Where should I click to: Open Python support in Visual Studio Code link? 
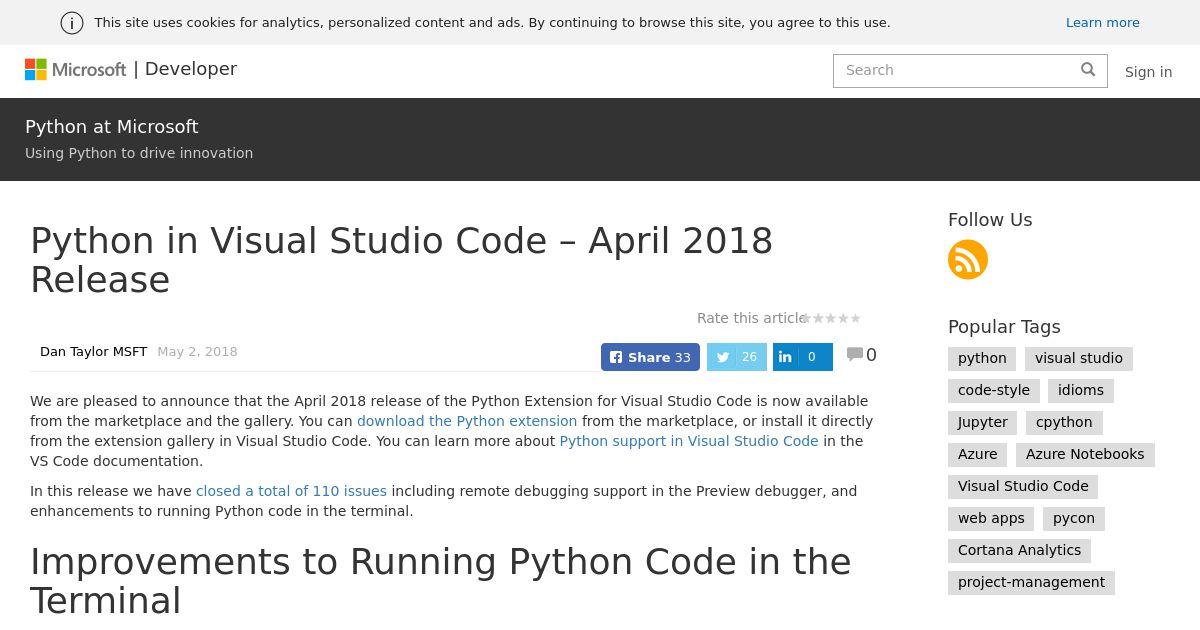[689, 441]
